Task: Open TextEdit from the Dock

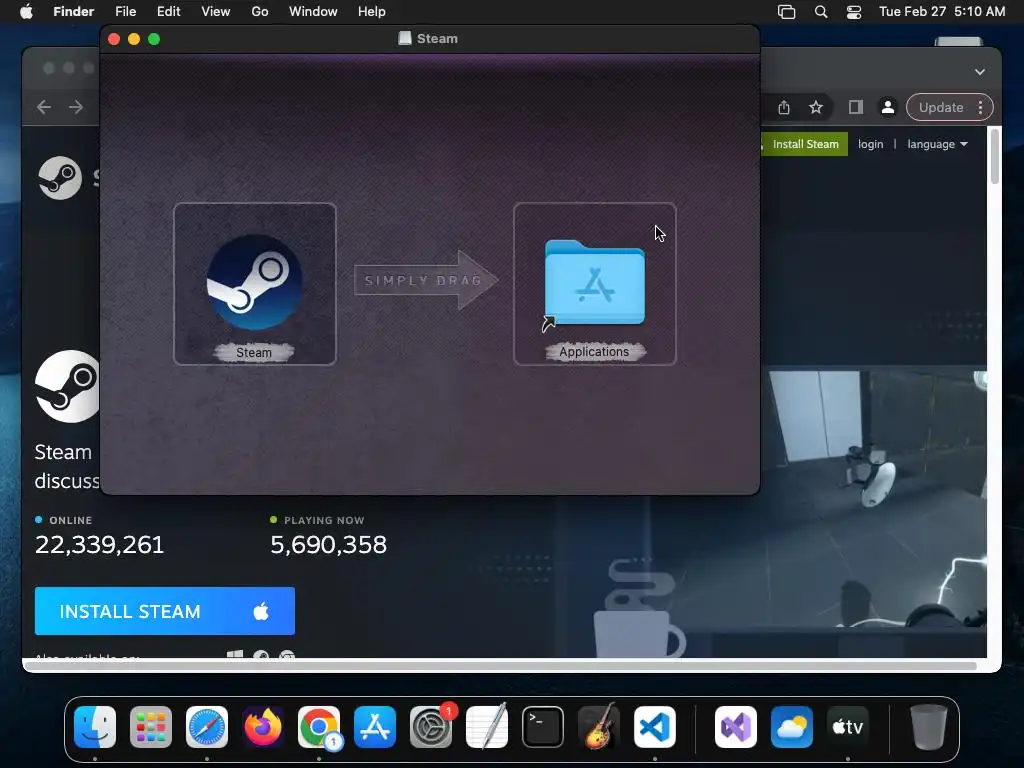Action: coord(487,726)
